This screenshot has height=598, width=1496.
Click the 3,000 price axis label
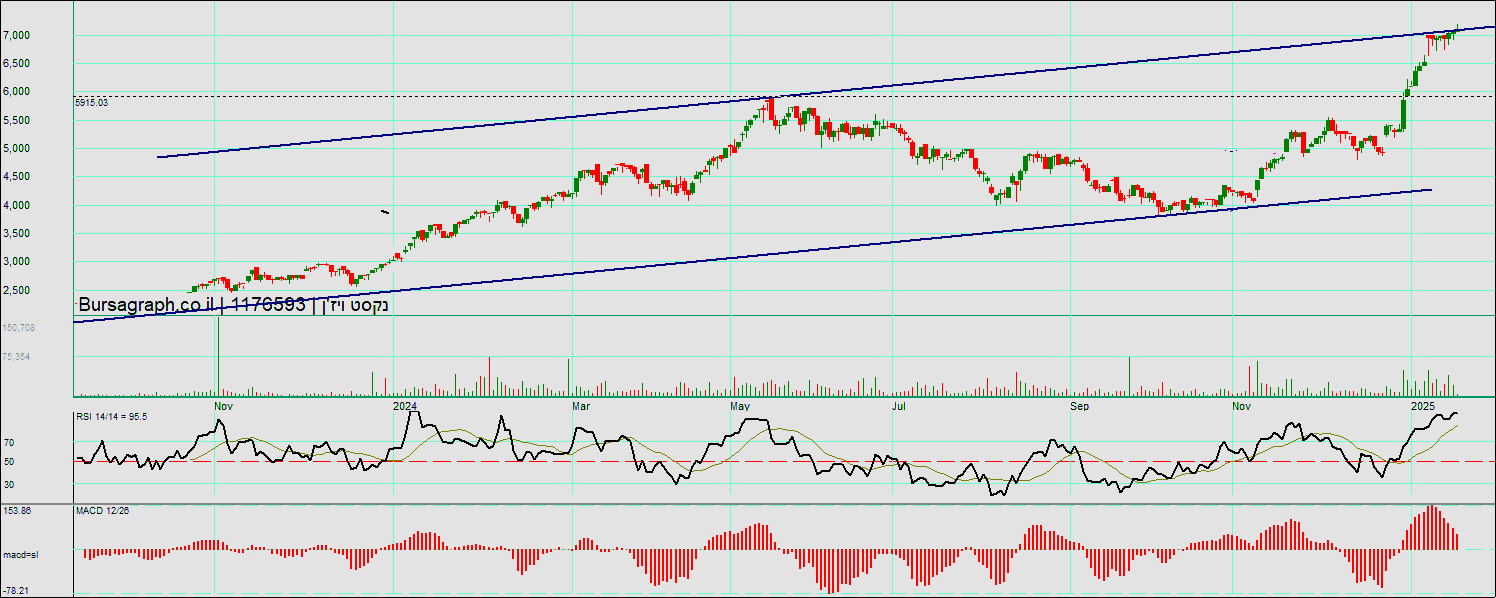pos(17,261)
